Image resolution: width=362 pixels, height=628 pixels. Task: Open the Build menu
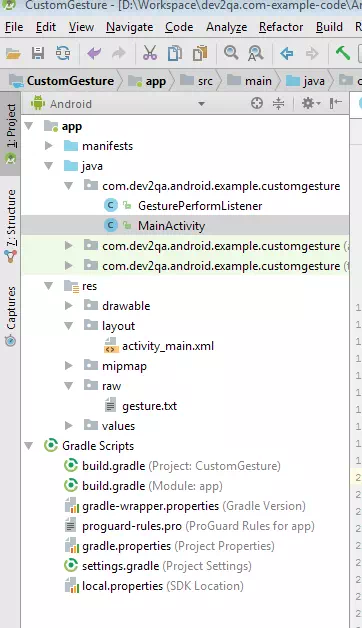coord(329,27)
